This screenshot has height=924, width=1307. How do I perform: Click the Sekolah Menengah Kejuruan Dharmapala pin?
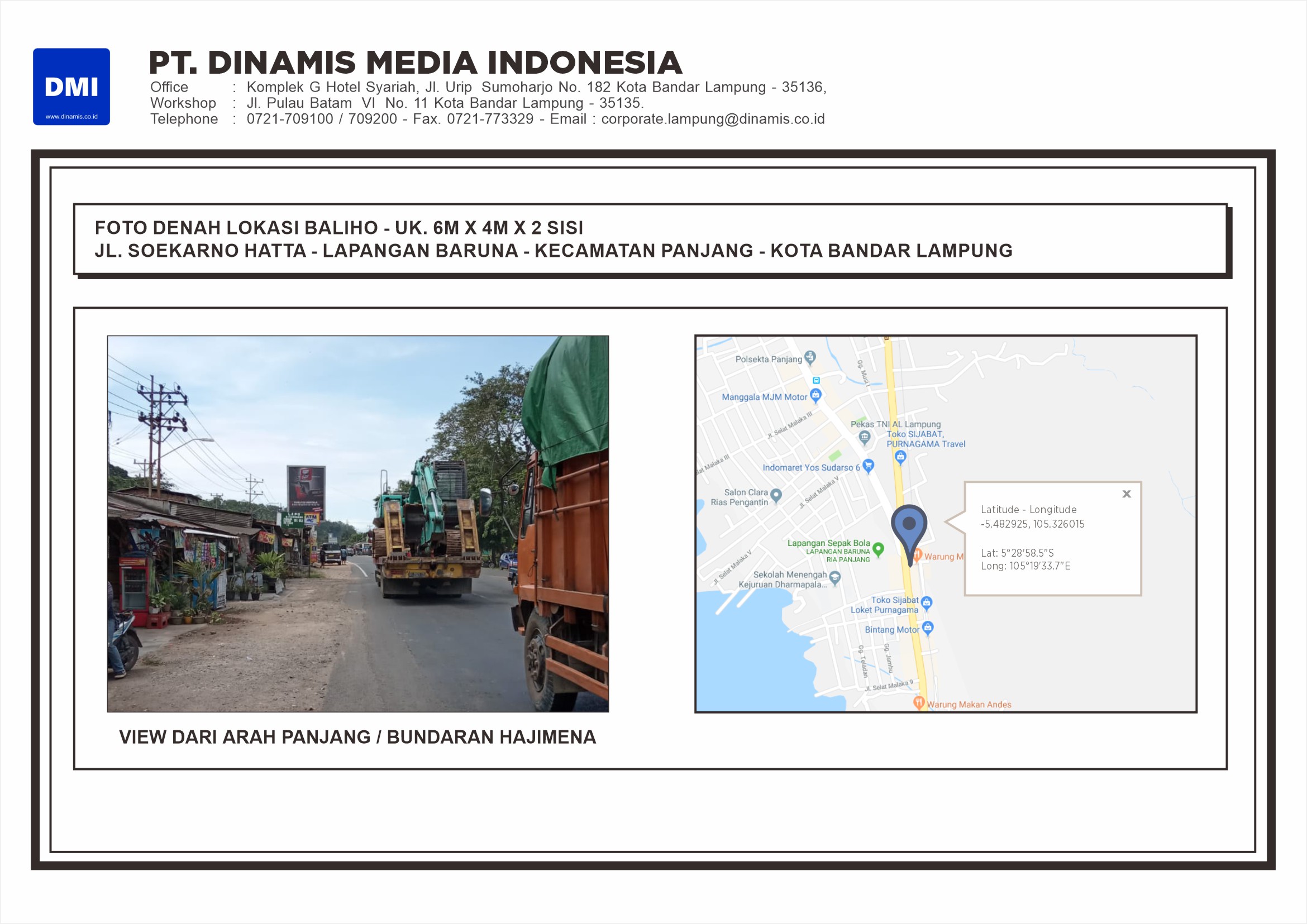835,578
